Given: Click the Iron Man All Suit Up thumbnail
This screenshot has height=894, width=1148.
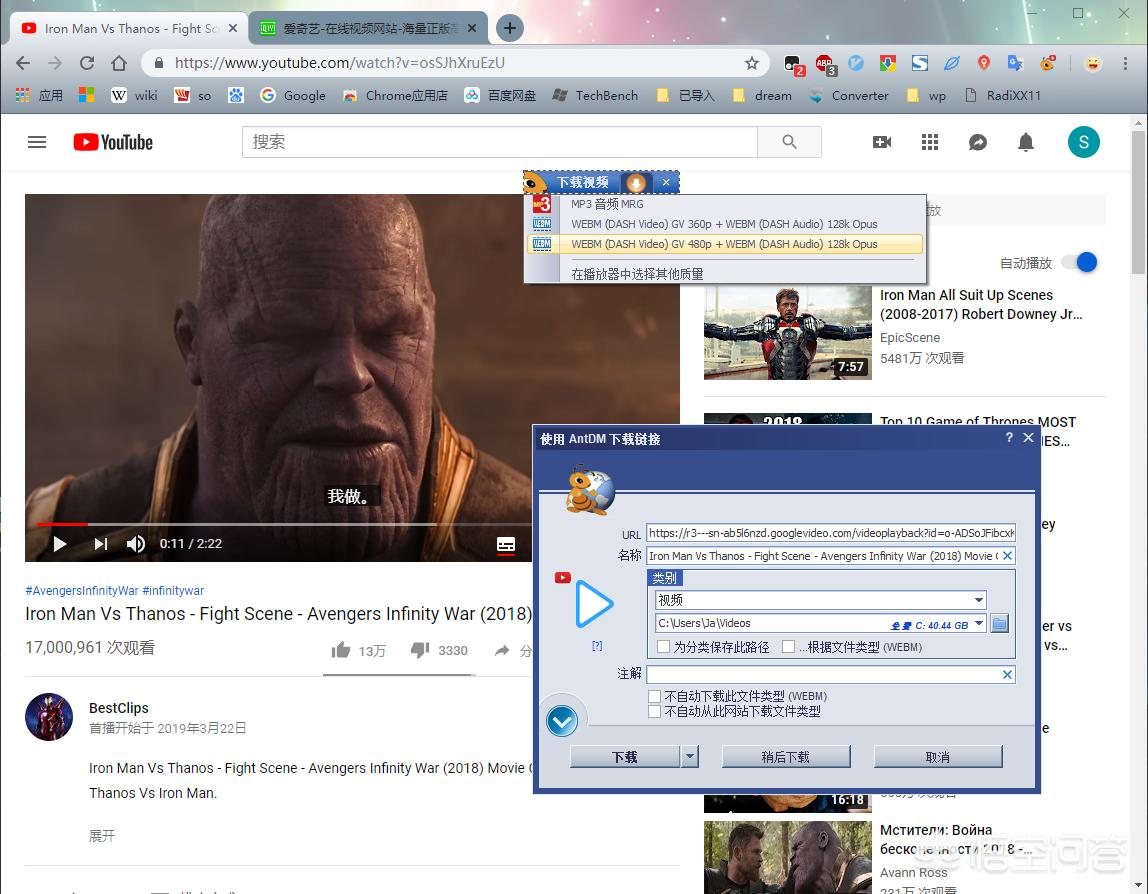Looking at the screenshot, I should 787,333.
